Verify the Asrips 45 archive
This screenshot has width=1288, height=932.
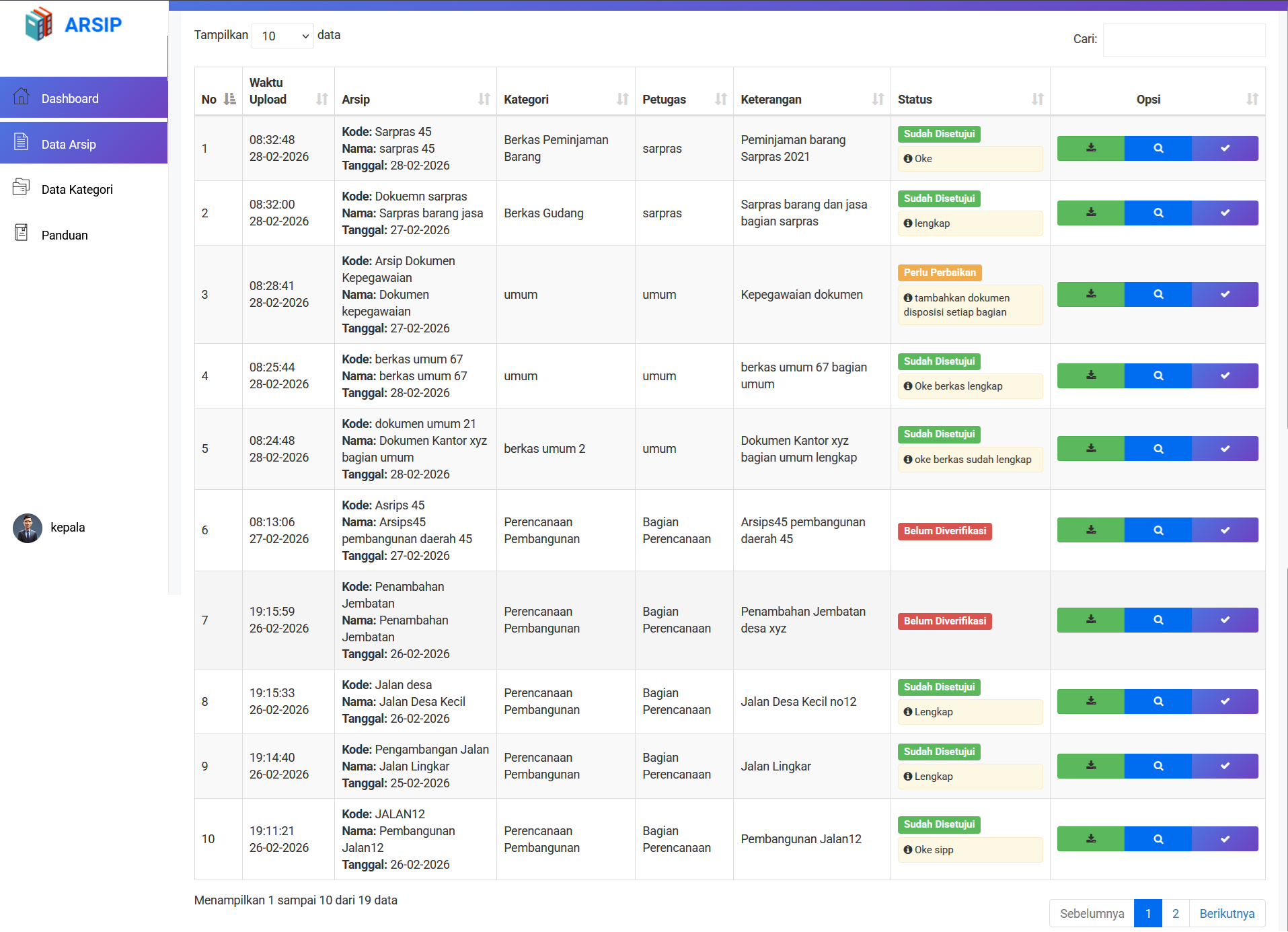[x=1225, y=530]
